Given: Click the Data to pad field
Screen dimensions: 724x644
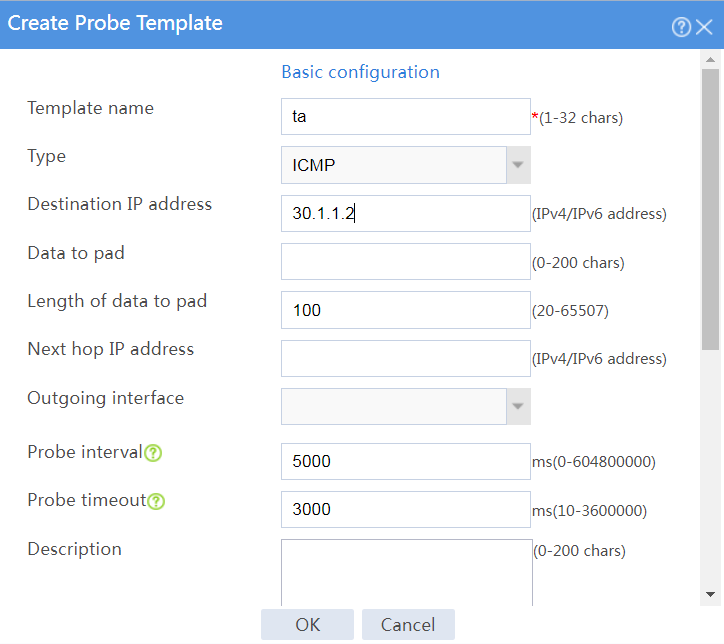Looking at the screenshot, I should coord(406,262).
